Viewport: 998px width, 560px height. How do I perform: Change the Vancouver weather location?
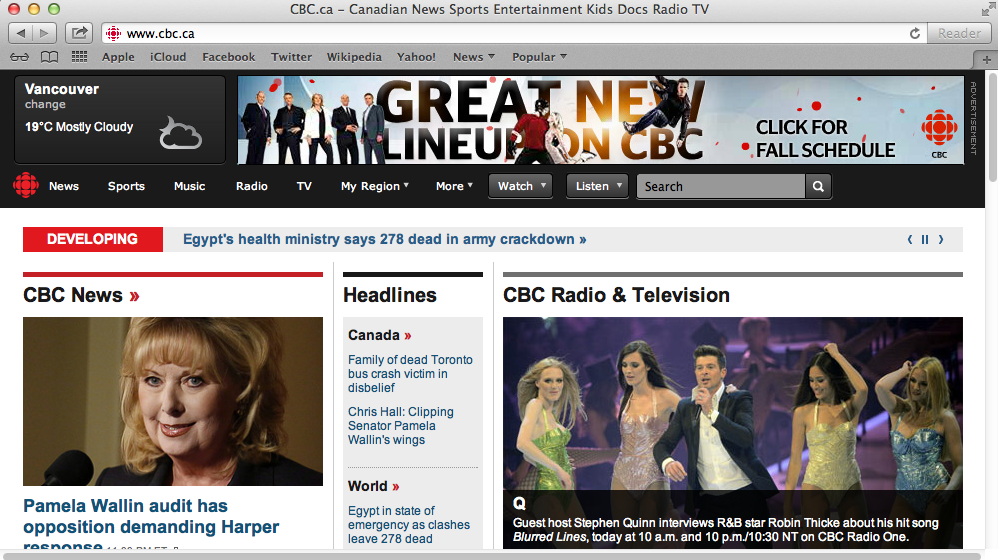tap(45, 104)
